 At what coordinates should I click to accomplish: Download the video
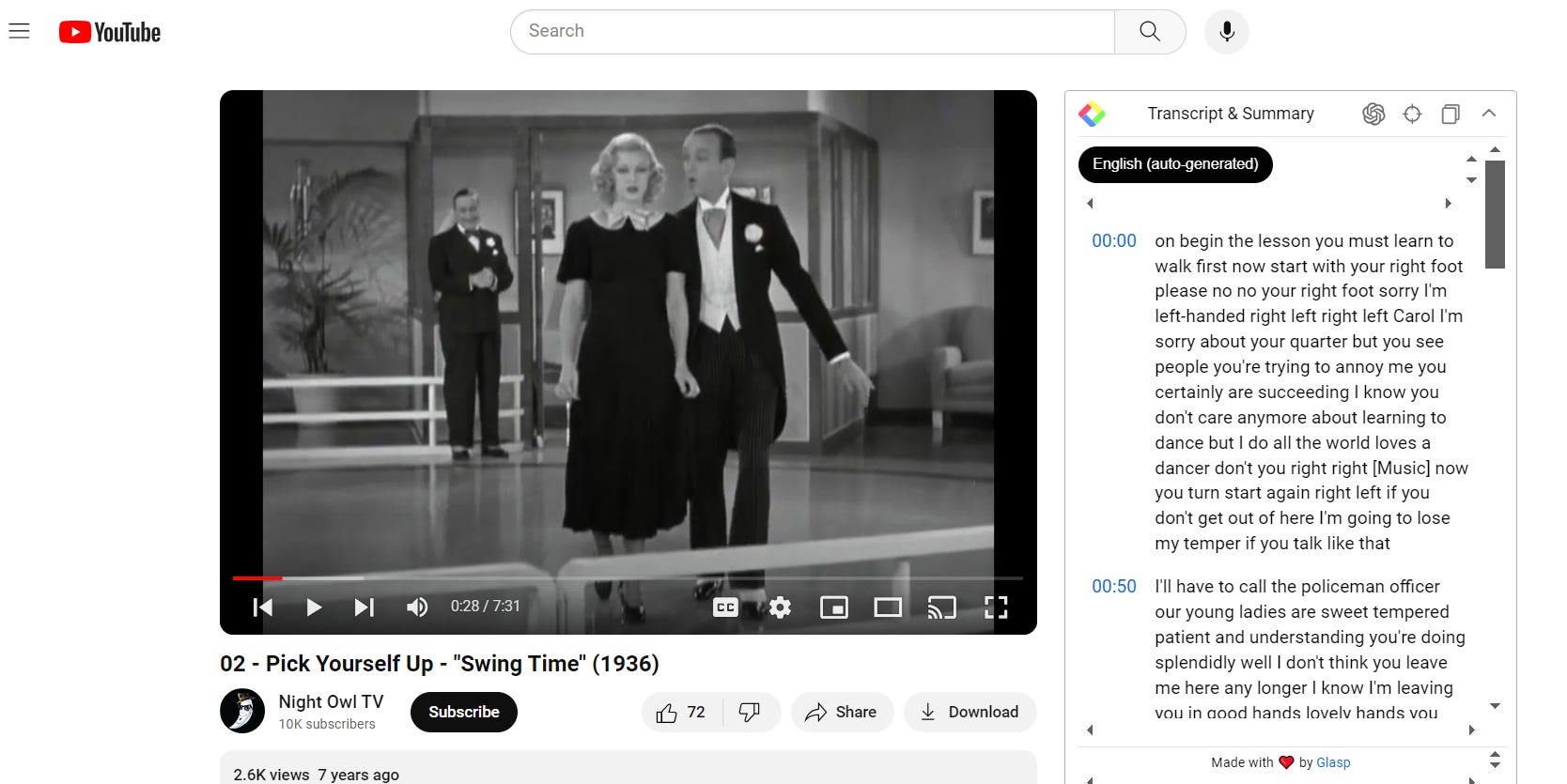pos(970,713)
